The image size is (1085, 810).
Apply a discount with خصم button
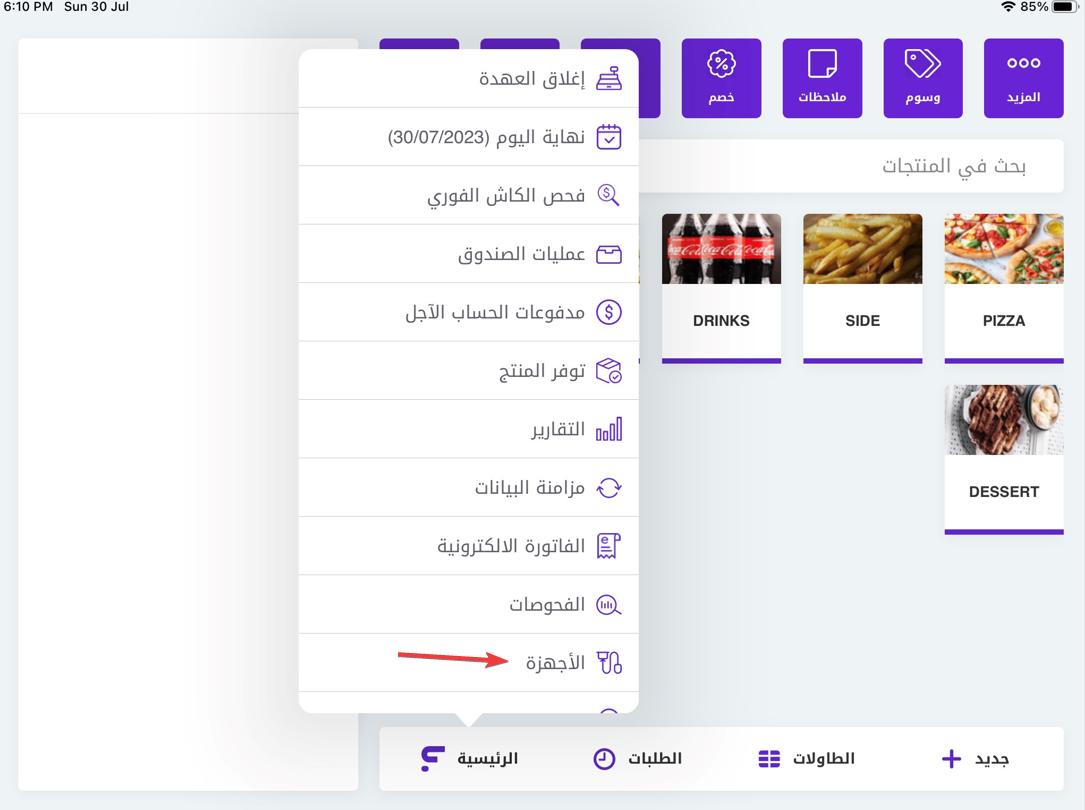[x=721, y=78]
